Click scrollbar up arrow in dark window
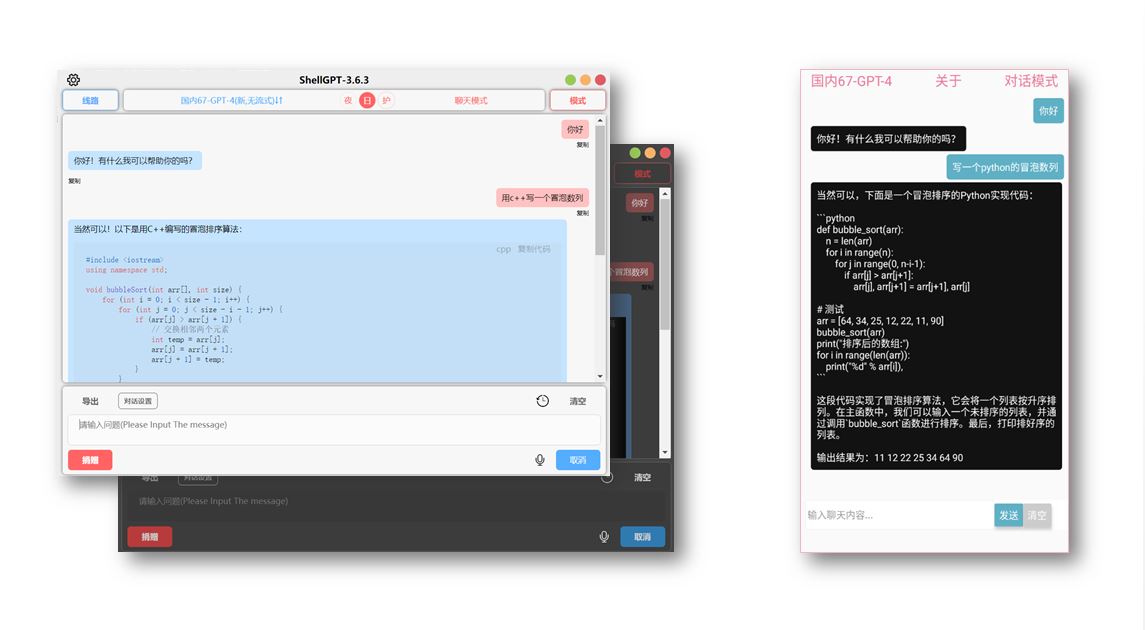The width and height of the screenshot is (1145, 630). click(665, 193)
